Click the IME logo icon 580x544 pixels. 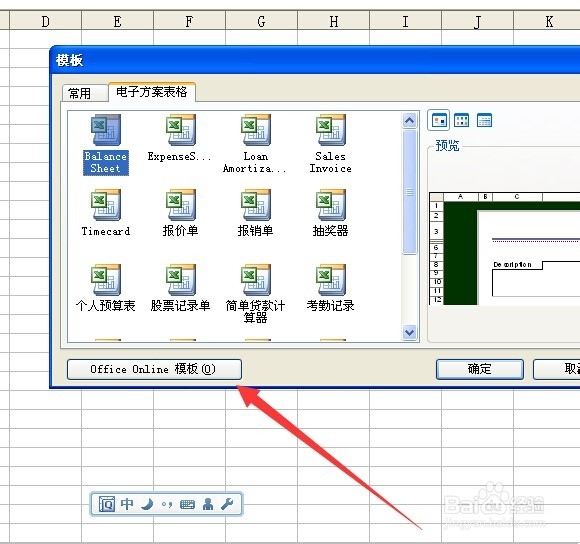point(107,504)
